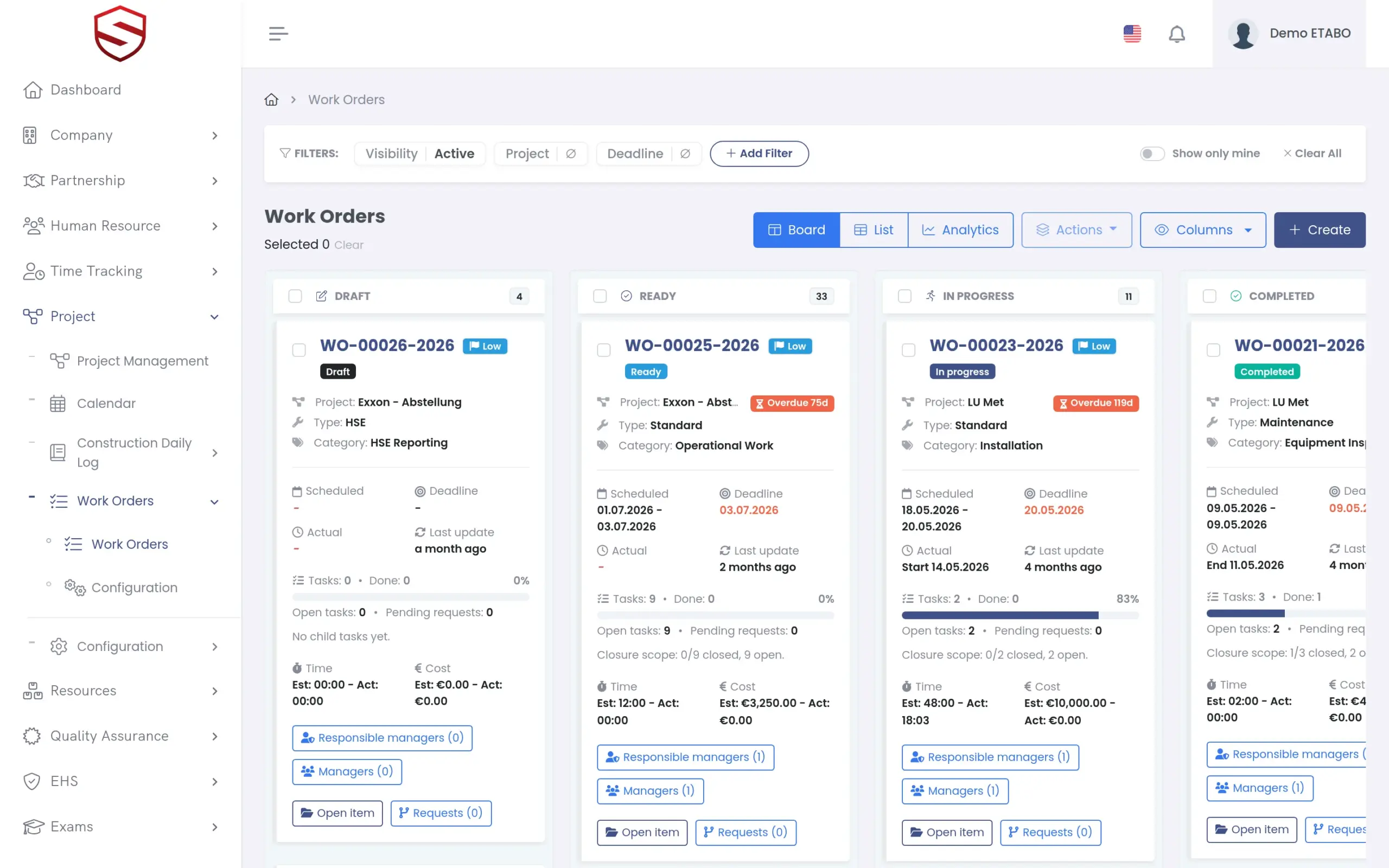Image resolution: width=1389 pixels, height=868 pixels.
Task: Expand the Company menu chevron
Action: (215, 136)
